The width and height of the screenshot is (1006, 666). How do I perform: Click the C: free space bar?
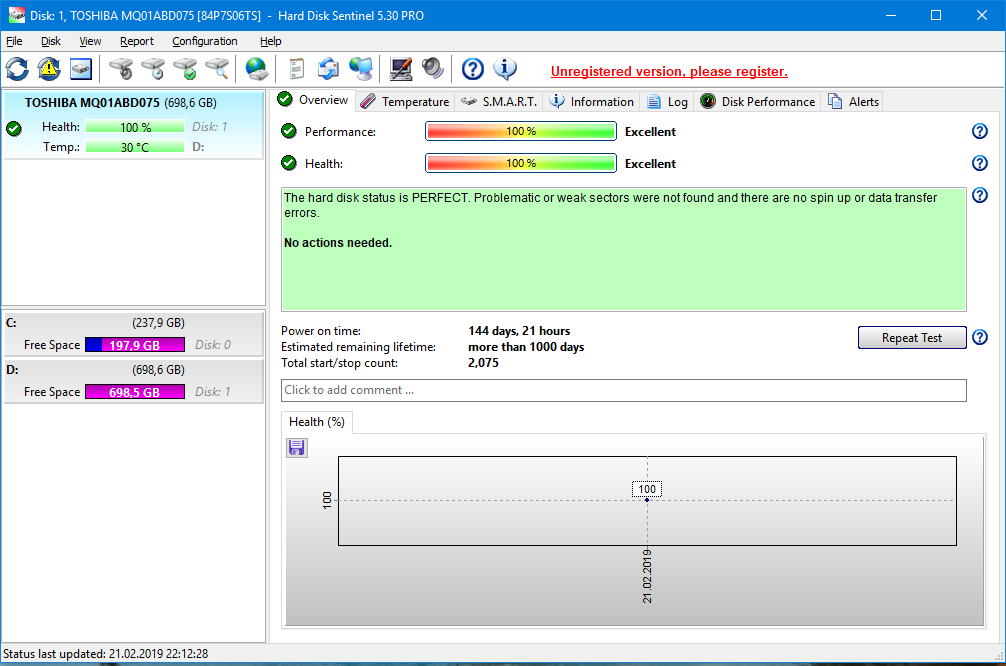[x=134, y=345]
